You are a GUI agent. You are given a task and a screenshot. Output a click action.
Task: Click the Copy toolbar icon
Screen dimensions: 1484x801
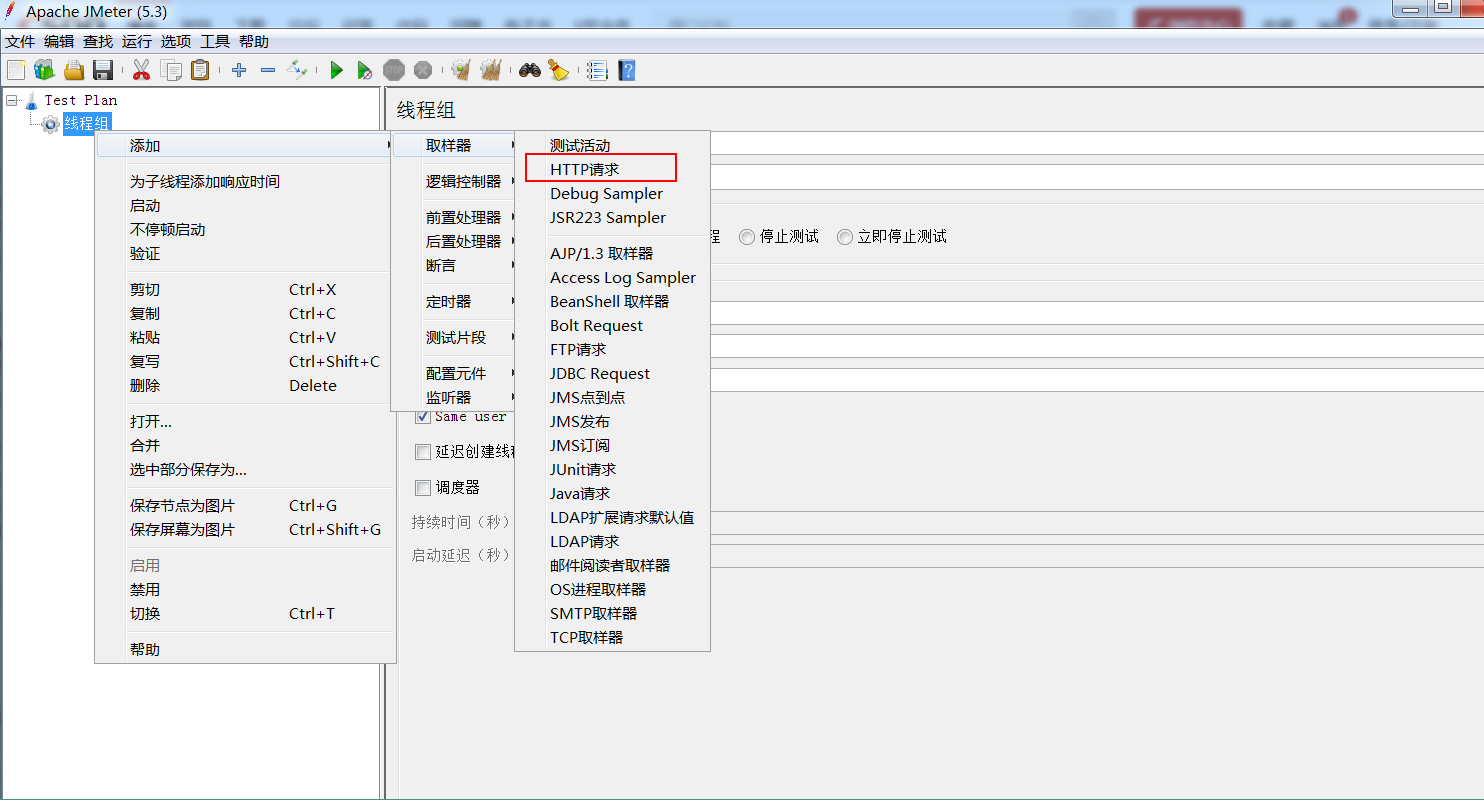click(x=171, y=70)
